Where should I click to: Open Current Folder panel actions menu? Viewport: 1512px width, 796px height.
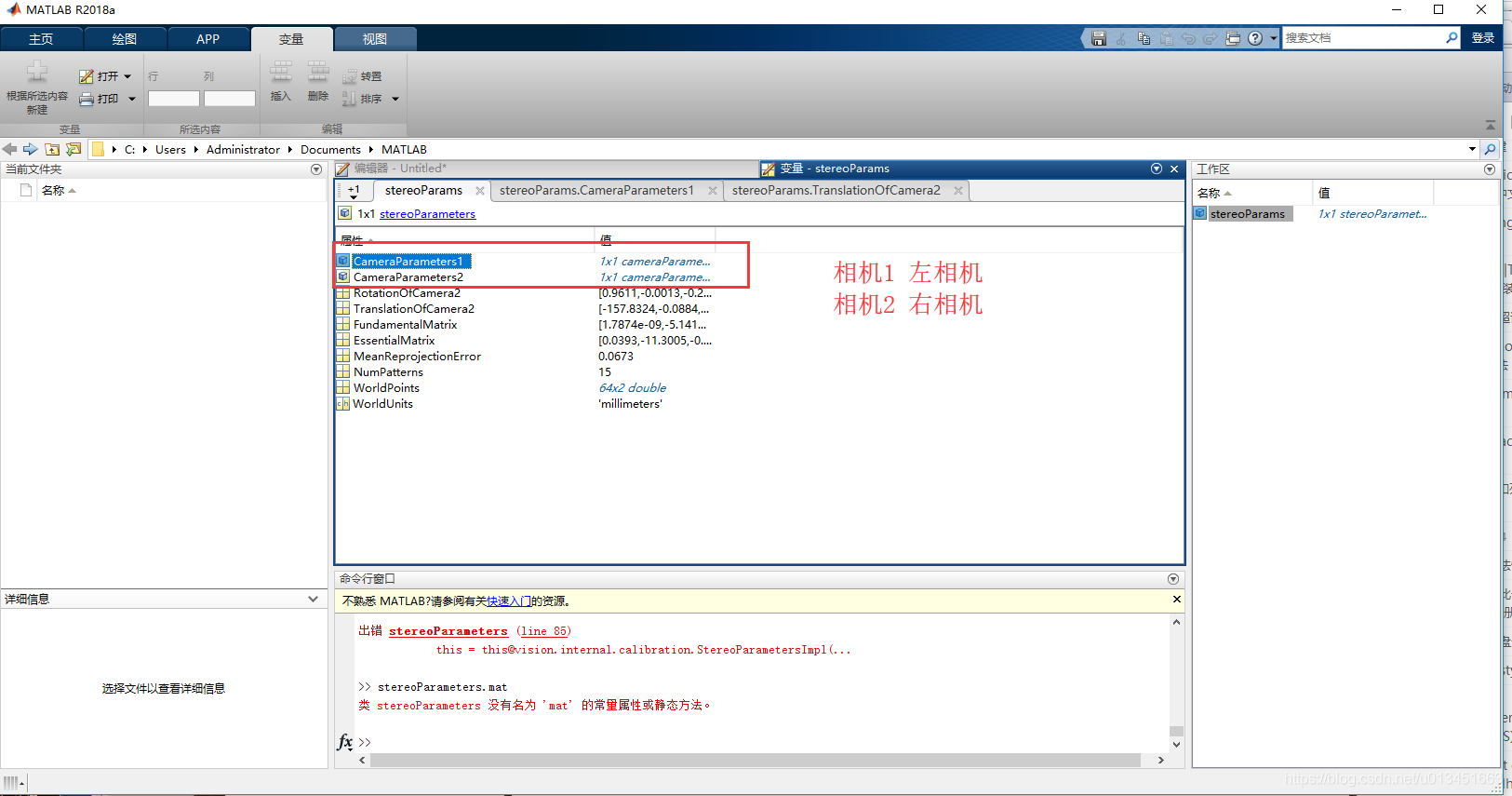316,169
